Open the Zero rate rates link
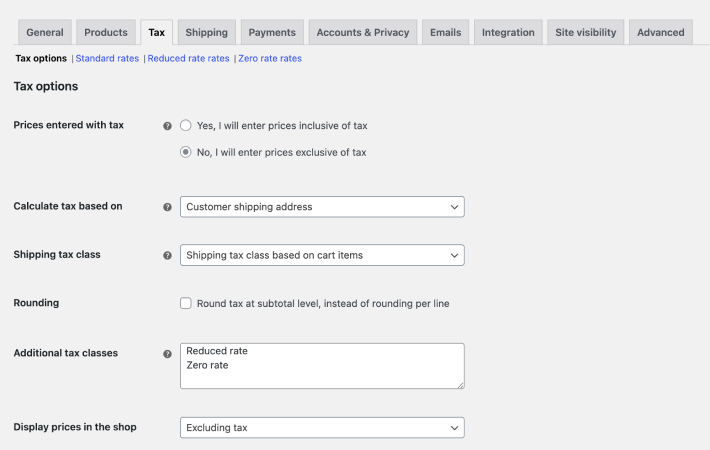The width and height of the screenshot is (710, 450). [270, 58]
